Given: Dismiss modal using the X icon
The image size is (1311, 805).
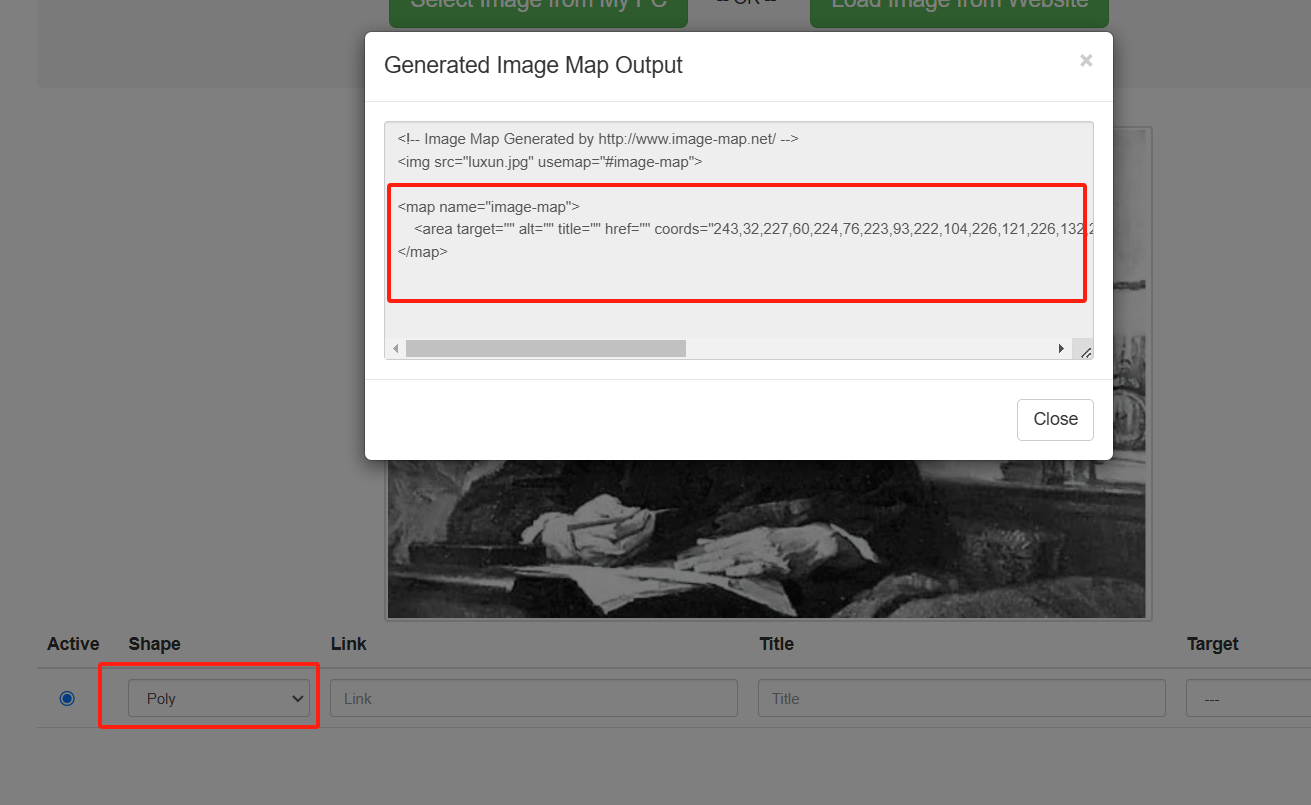Looking at the screenshot, I should pyautogui.click(x=1086, y=60).
